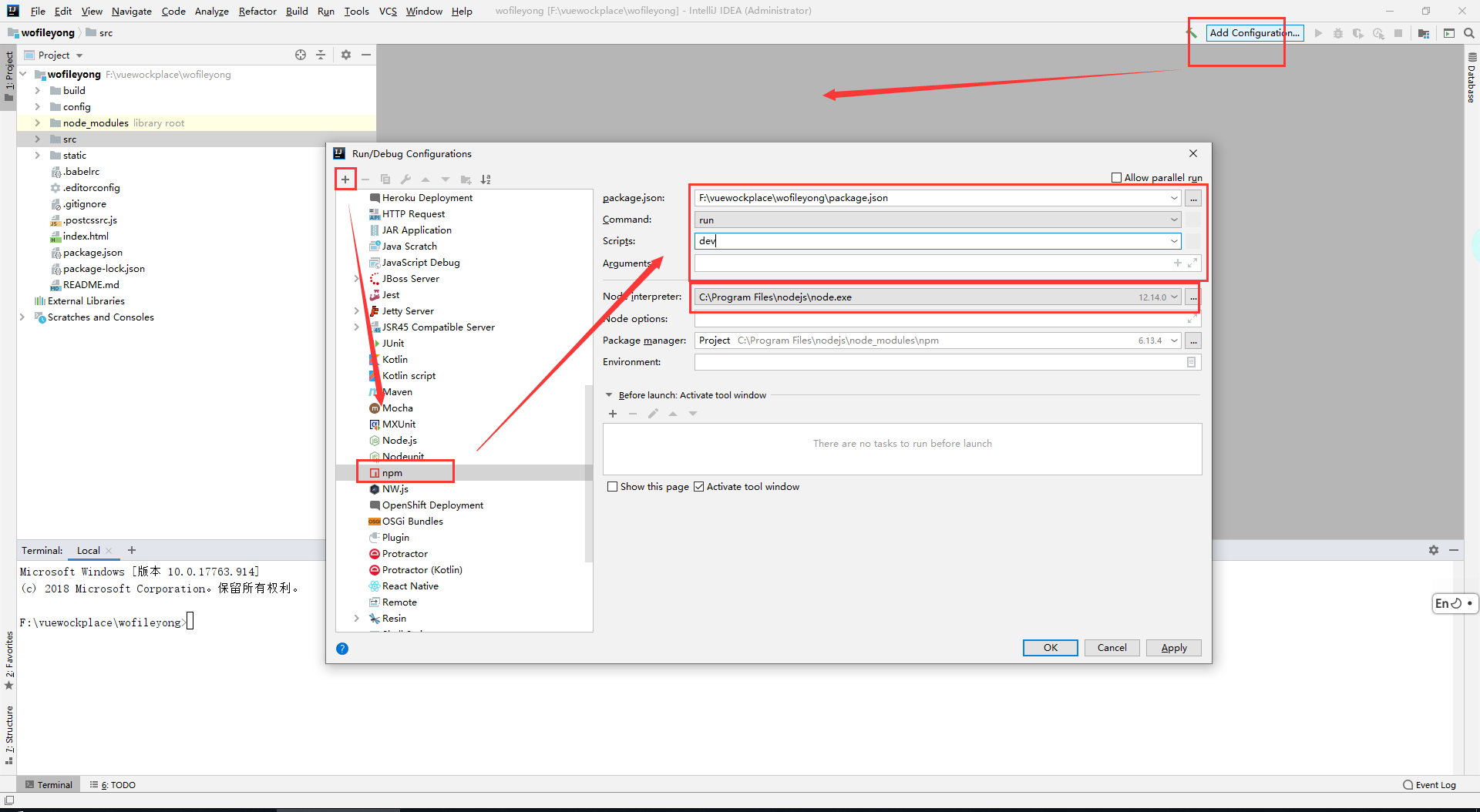Enable Allow parallel run checkbox

(1116, 178)
